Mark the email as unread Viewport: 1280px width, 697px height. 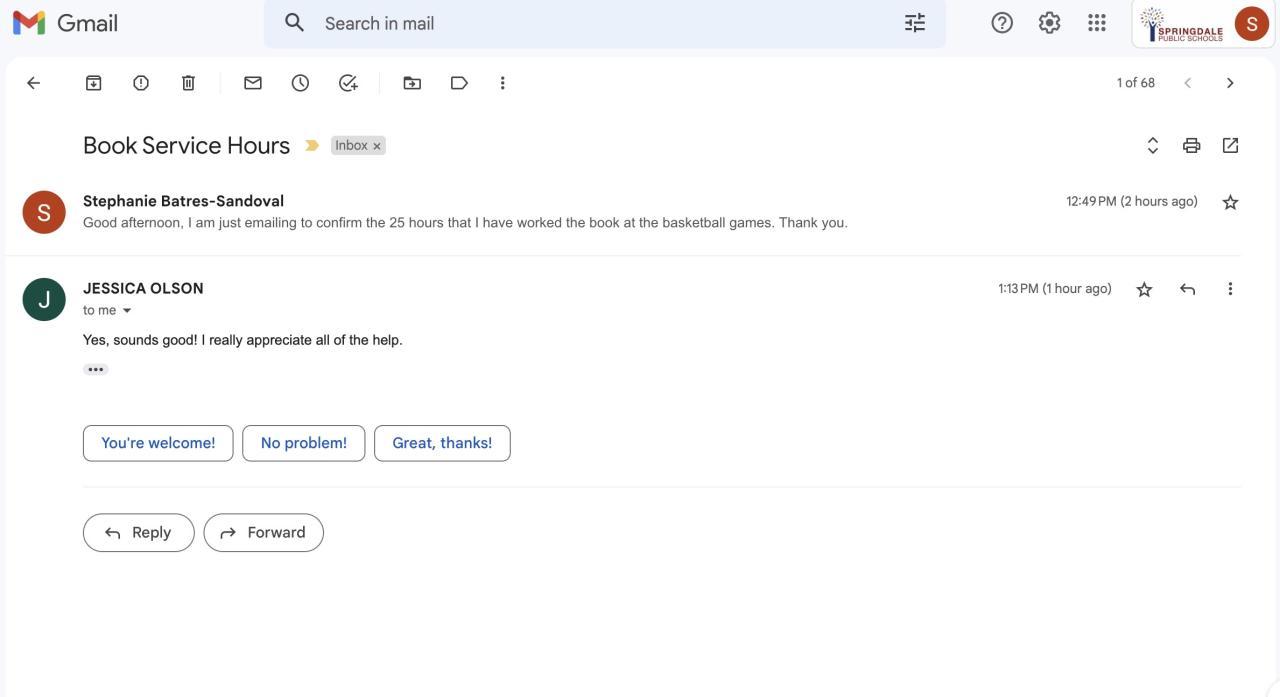click(253, 83)
